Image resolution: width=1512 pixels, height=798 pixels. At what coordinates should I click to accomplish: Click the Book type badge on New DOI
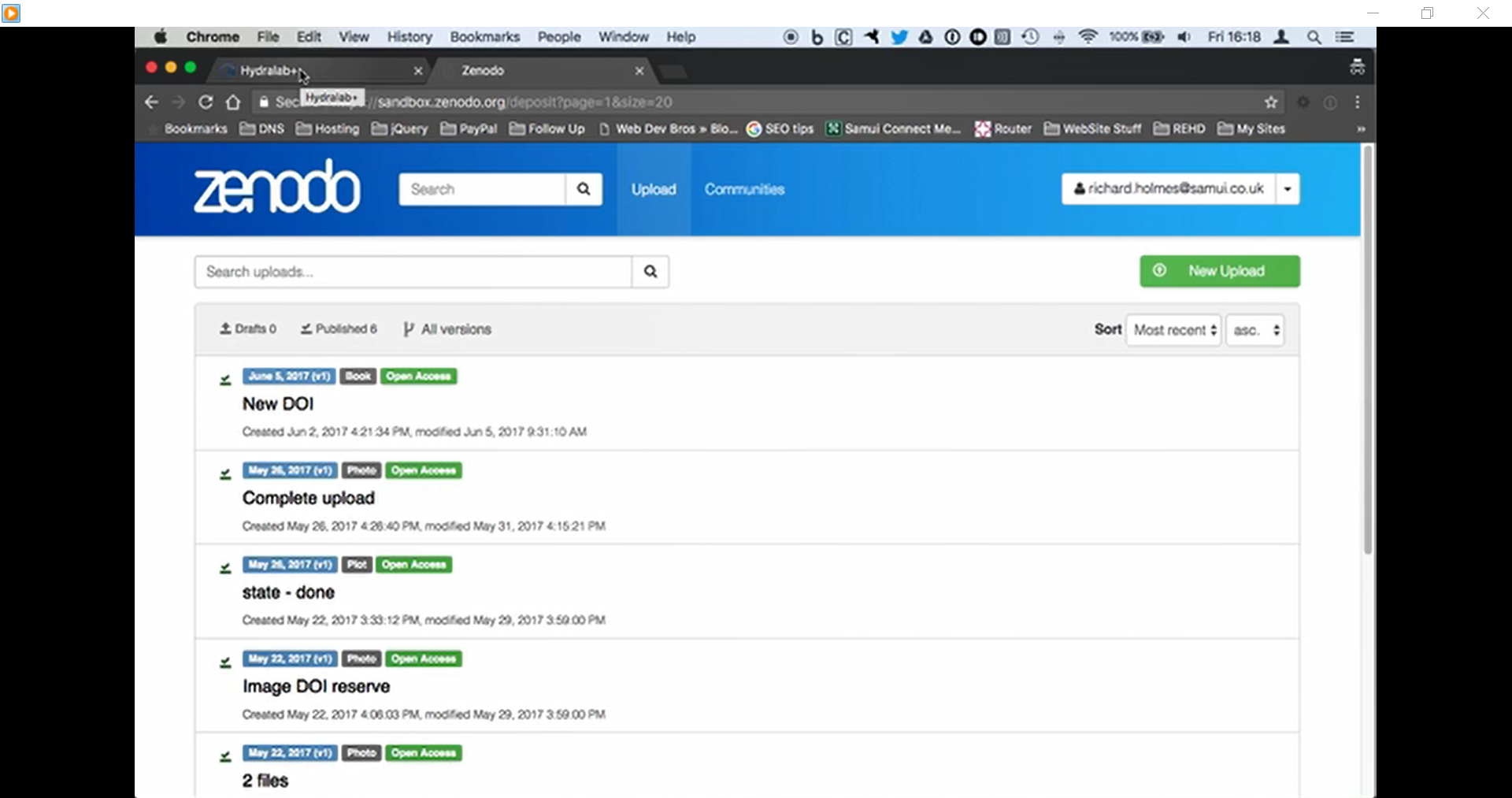[x=358, y=377]
